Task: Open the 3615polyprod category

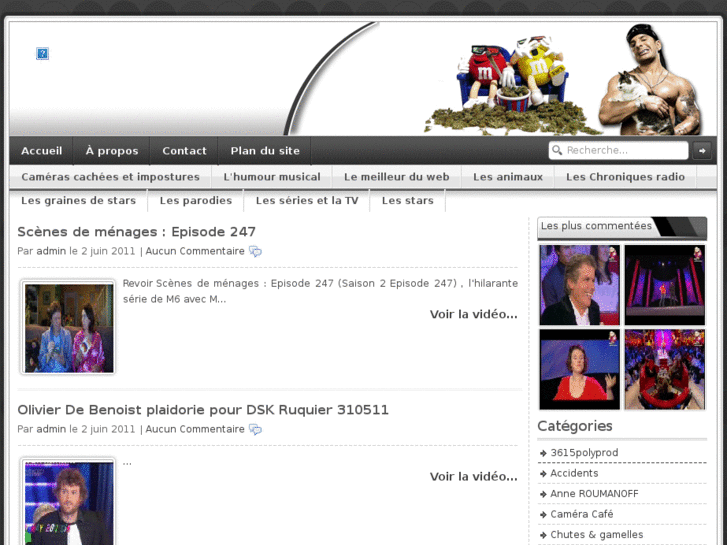Action: (x=584, y=453)
